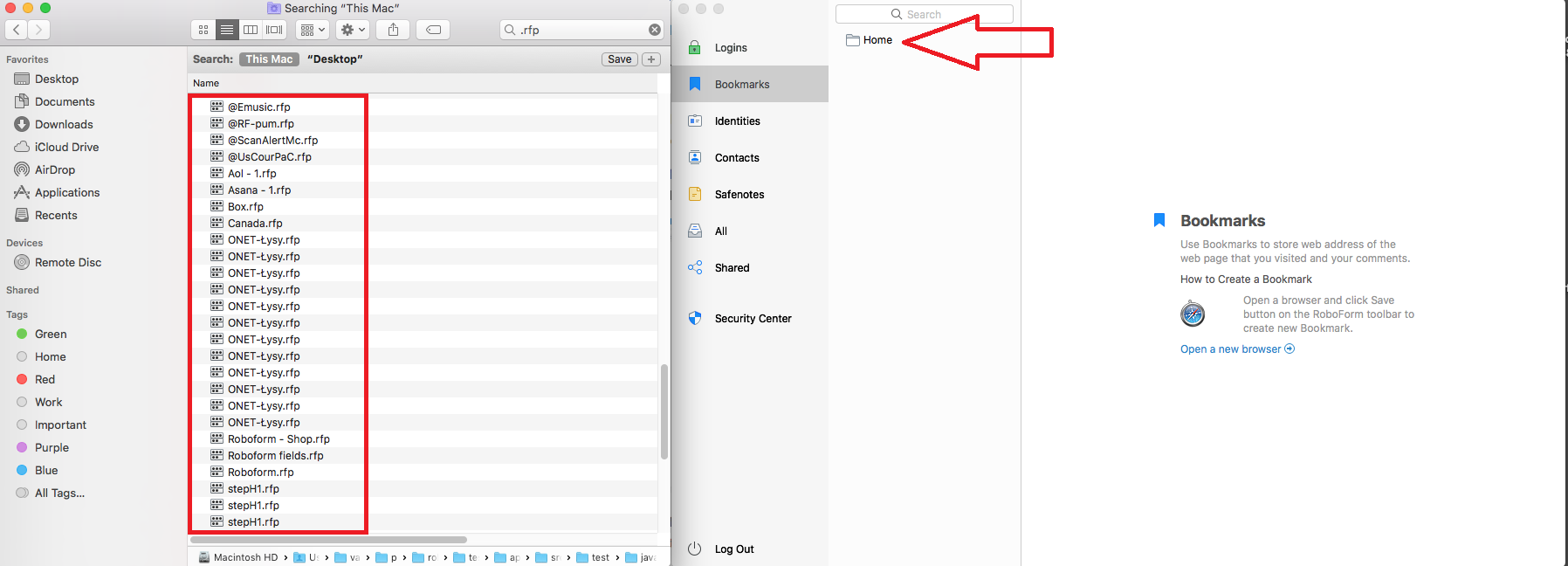The width and height of the screenshot is (1568, 566).
Task: Select the Roboform.rfp file
Action: pos(260,472)
